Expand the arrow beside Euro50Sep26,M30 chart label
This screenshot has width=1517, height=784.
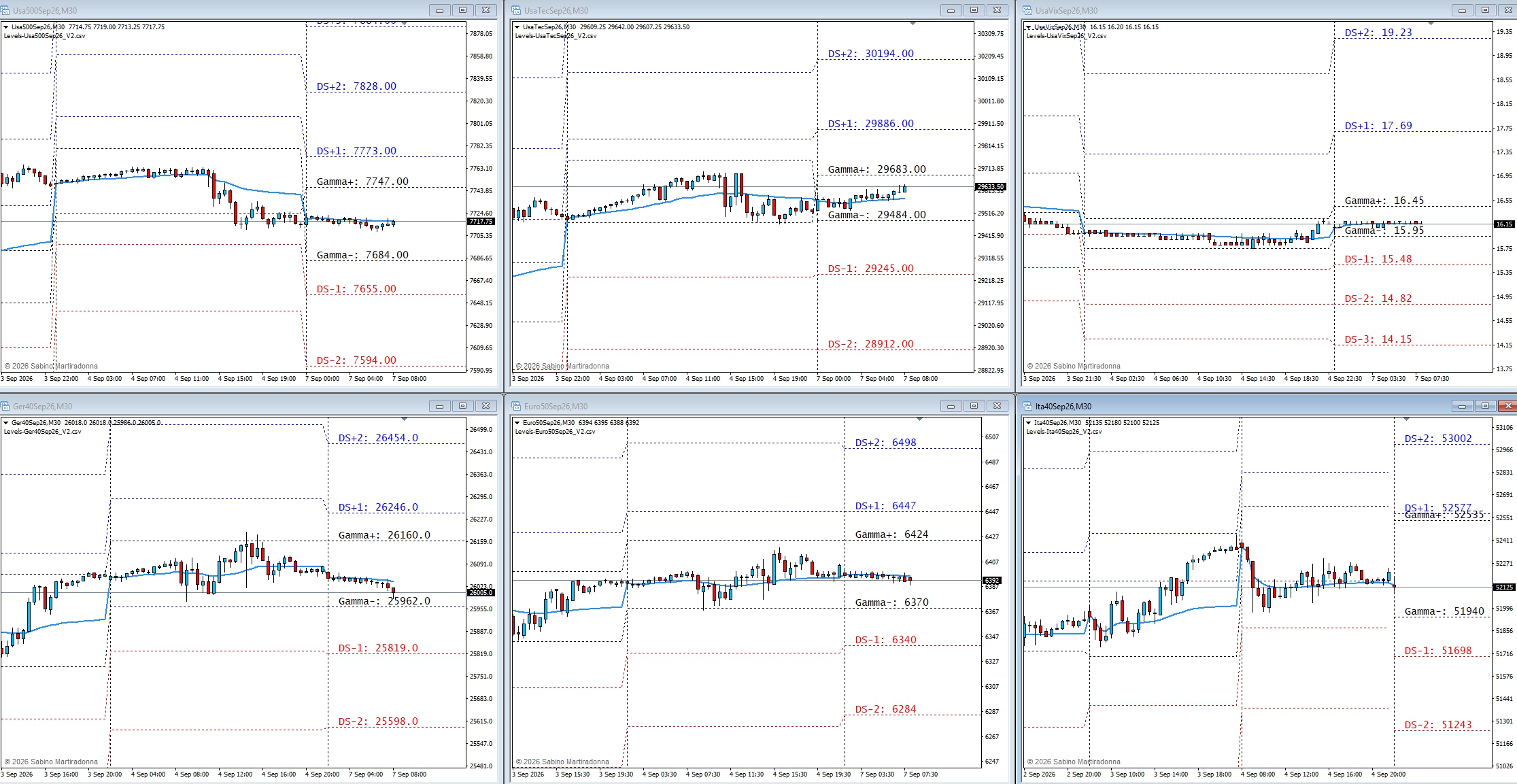[517, 423]
